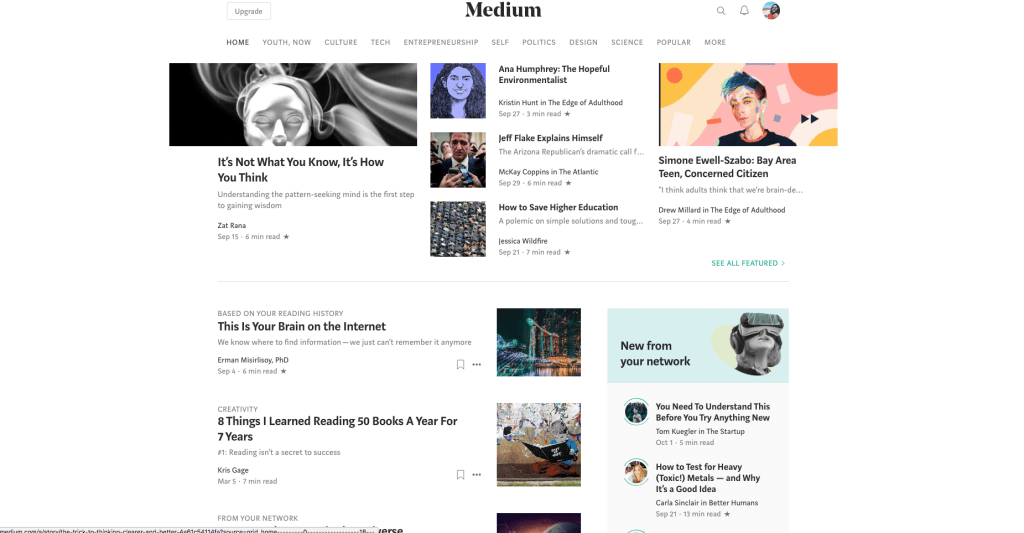The image size is (1024, 533).
Task: Open the Simone Ewell-Szabo illustration thumbnail
Action: [x=748, y=105]
